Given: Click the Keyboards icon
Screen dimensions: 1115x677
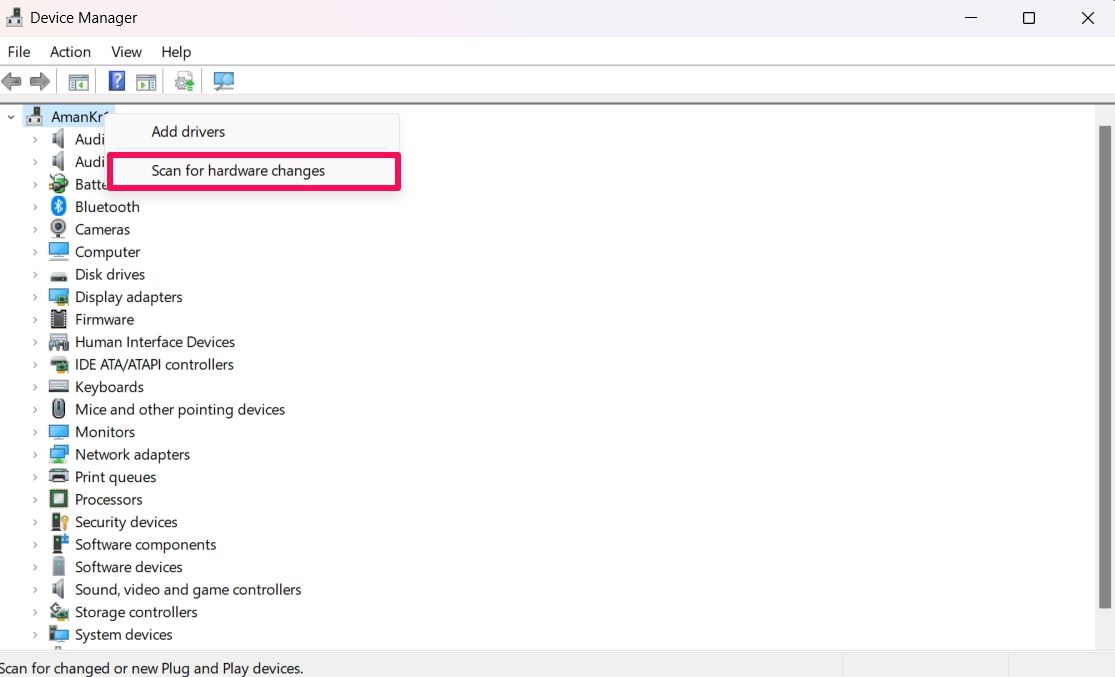Looking at the screenshot, I should tap(58, 386).
